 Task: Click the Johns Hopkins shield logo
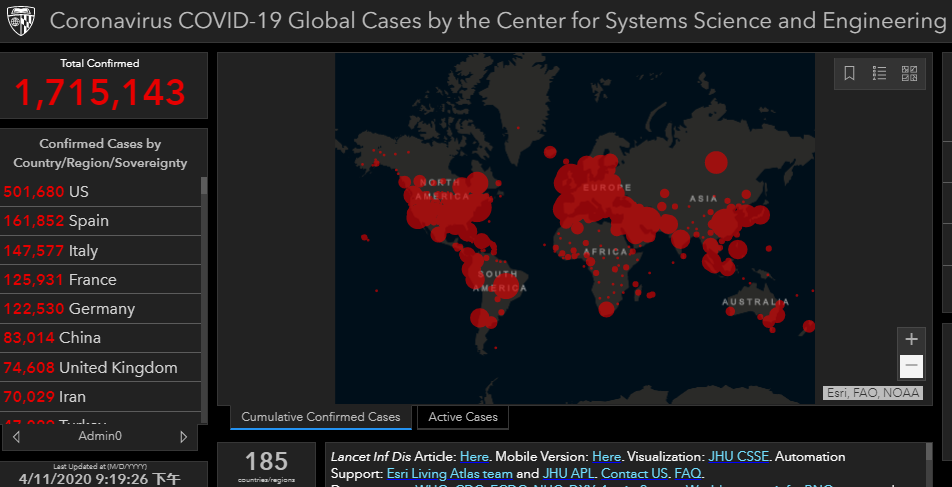[x=21, y=20]
